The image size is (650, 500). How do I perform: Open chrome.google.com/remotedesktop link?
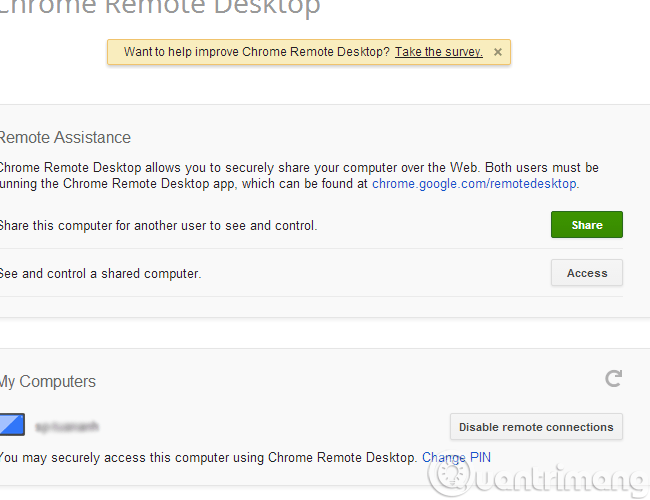tap(474, 183)
